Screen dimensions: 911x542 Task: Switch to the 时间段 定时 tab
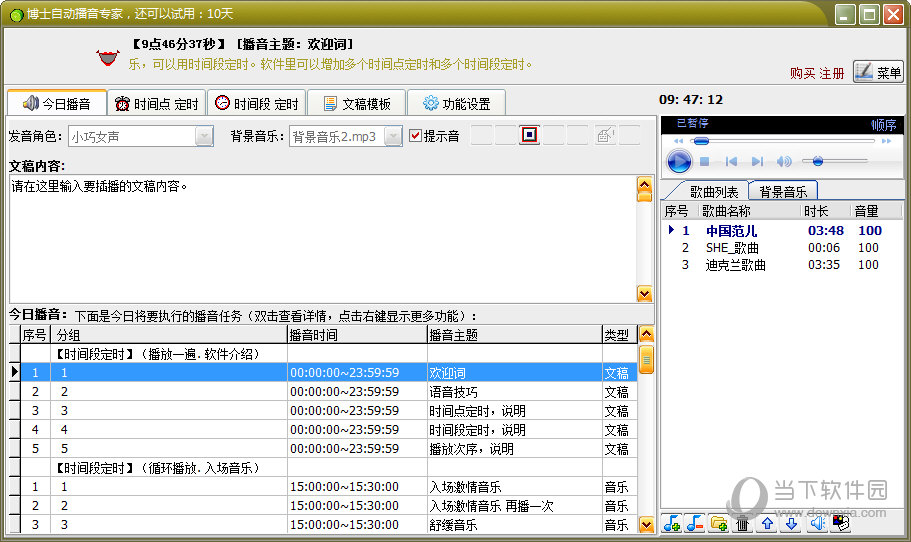coord(257,103)
